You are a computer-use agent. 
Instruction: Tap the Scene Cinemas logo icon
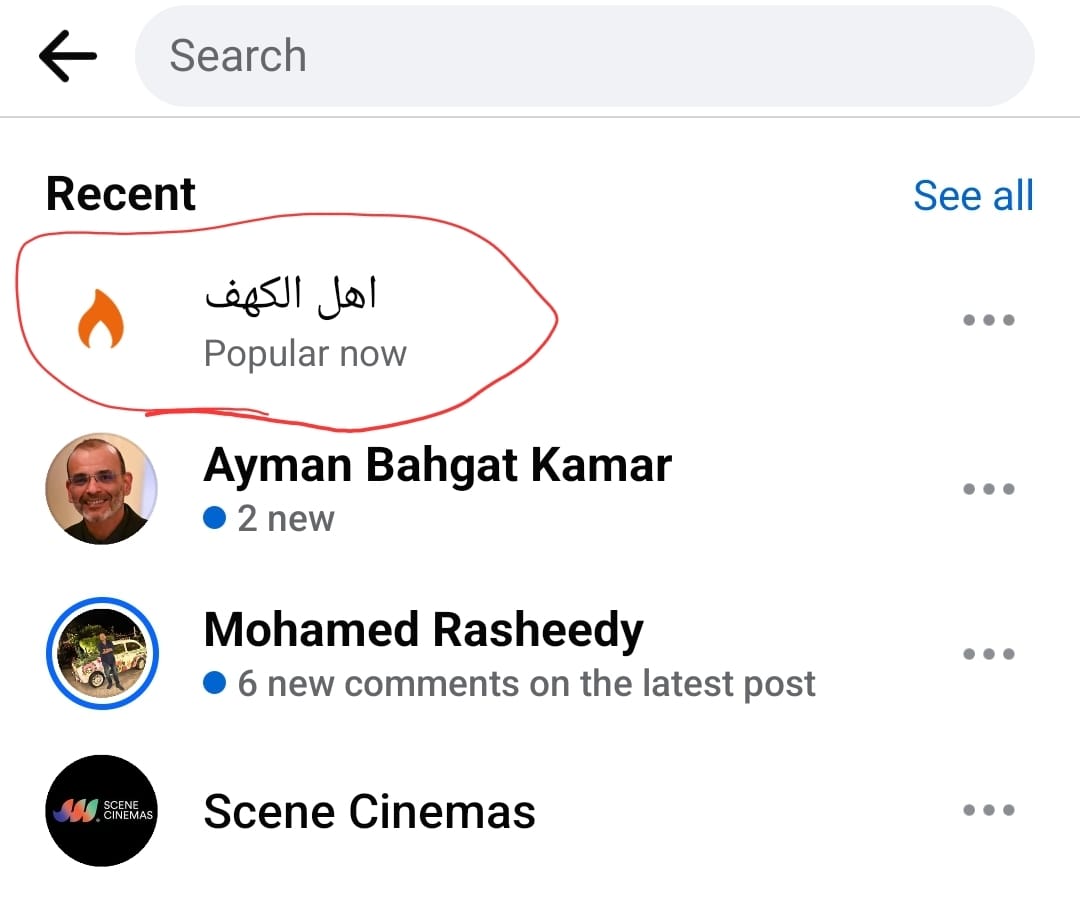[101, 810]
